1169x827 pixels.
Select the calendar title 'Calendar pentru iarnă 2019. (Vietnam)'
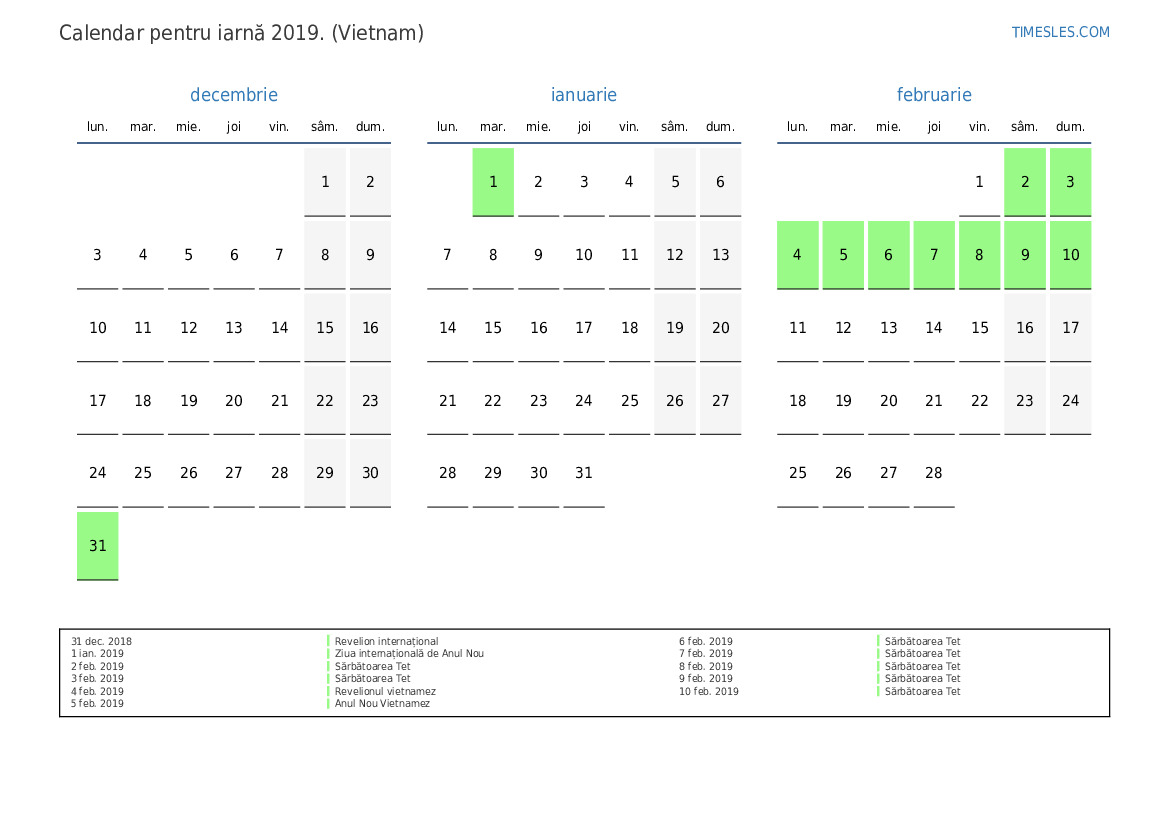coord(242,33)
